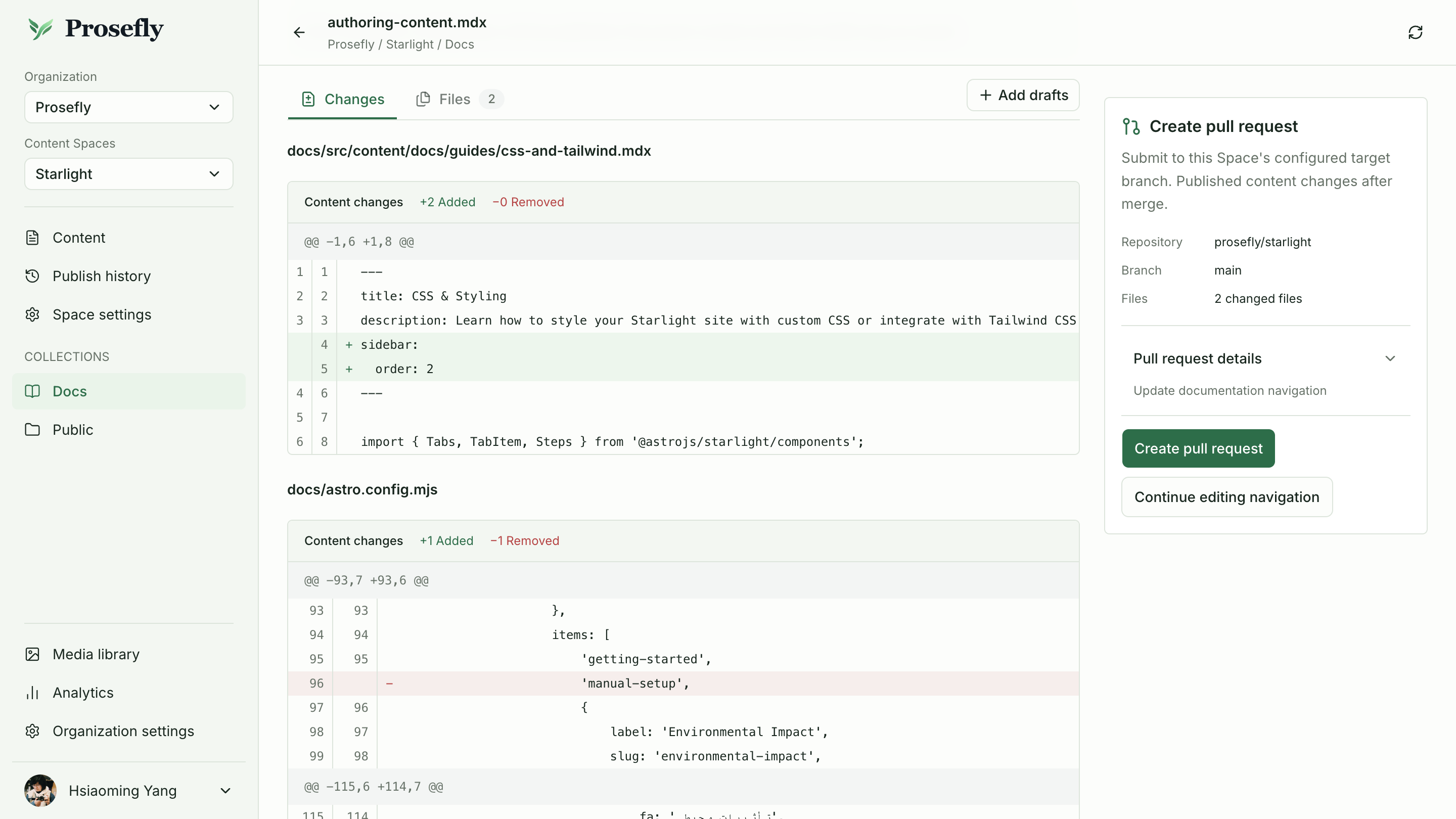Open Space settings in the sidebar
The width and height of the screenshot is (1456, 819).
[129, 314]
